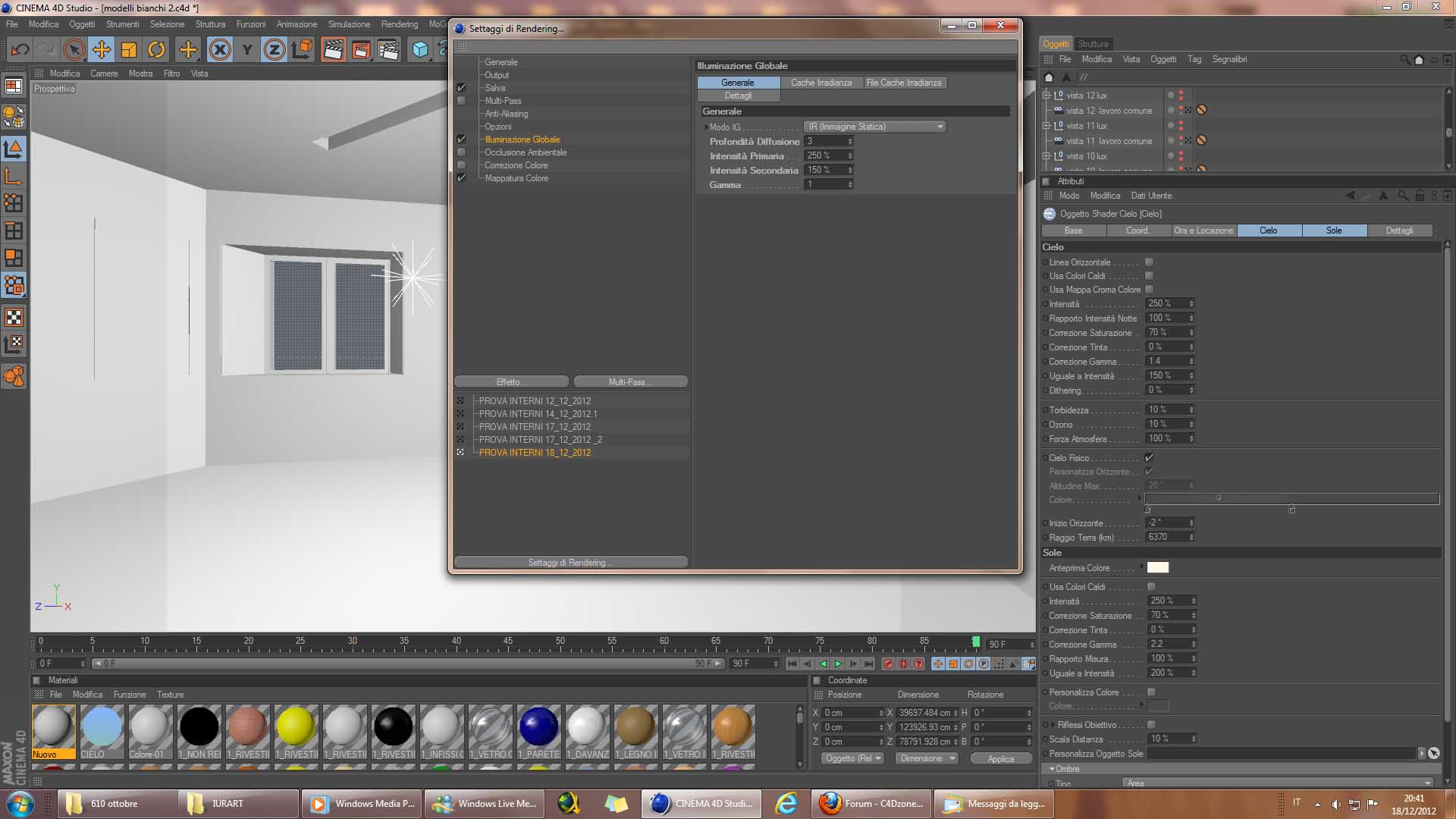This screenshot has width=1456, height=819.
Task: Uncheck the Cielo Fisico checkbox
Action: [1149, 458]
